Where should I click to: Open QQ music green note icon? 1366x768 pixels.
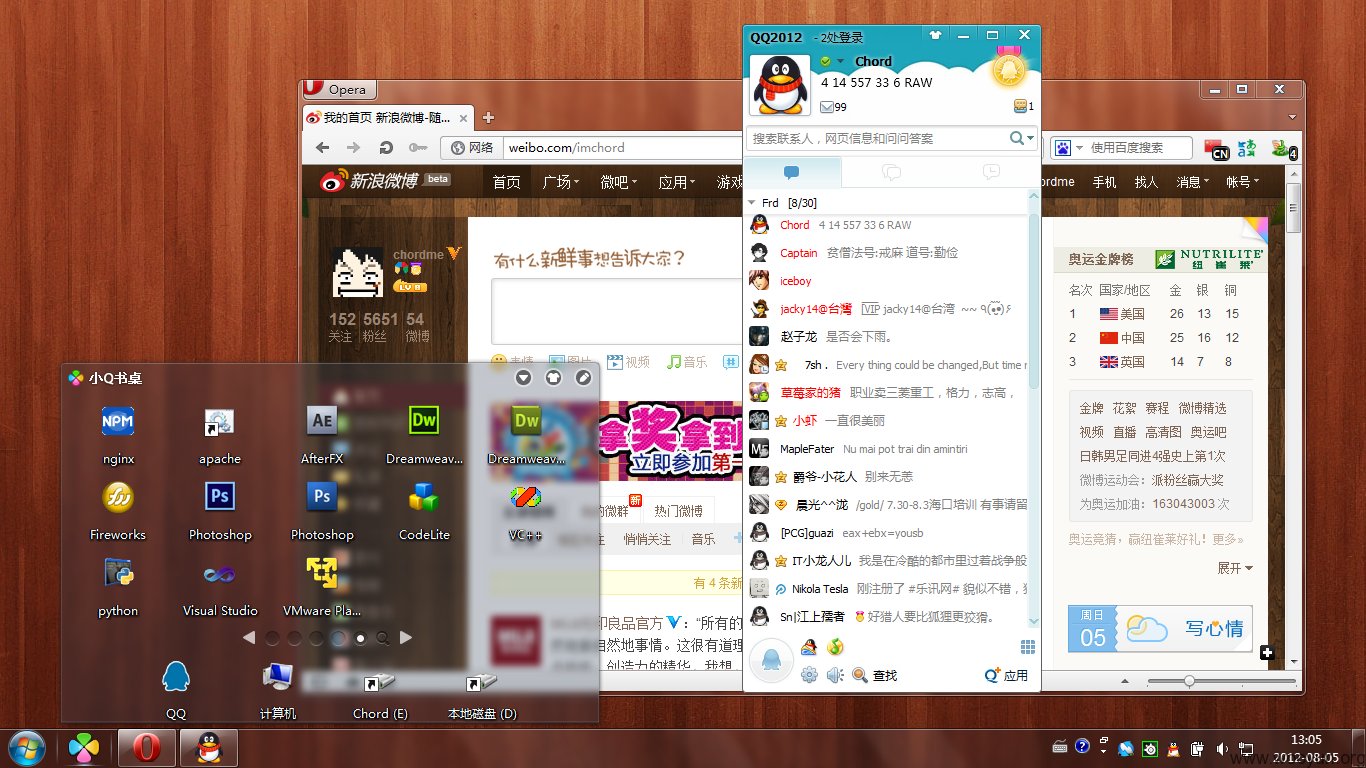click(x=836, y=647)
